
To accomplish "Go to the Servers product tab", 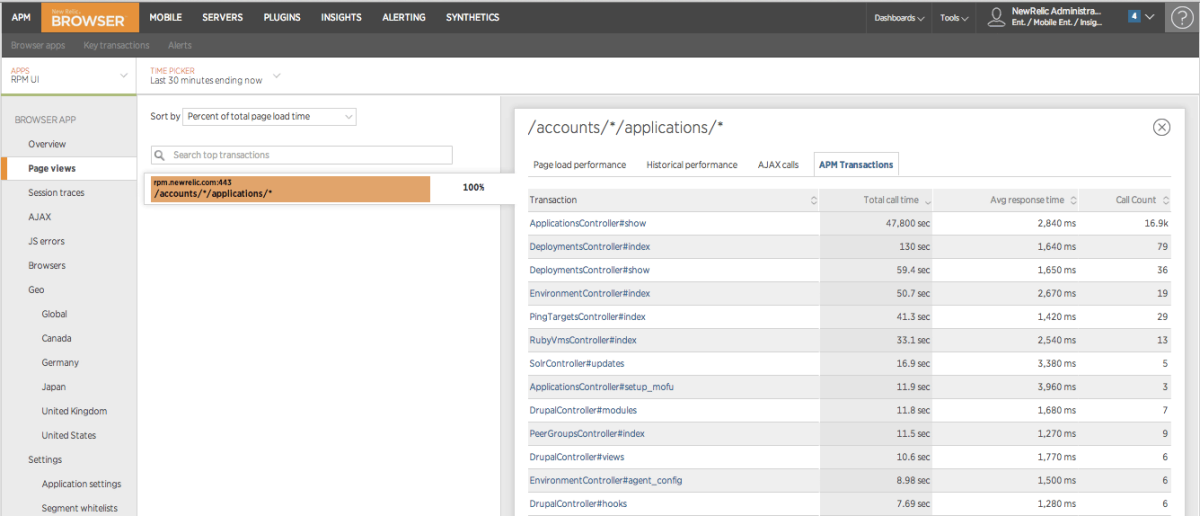I will click(x=222, y=17).
